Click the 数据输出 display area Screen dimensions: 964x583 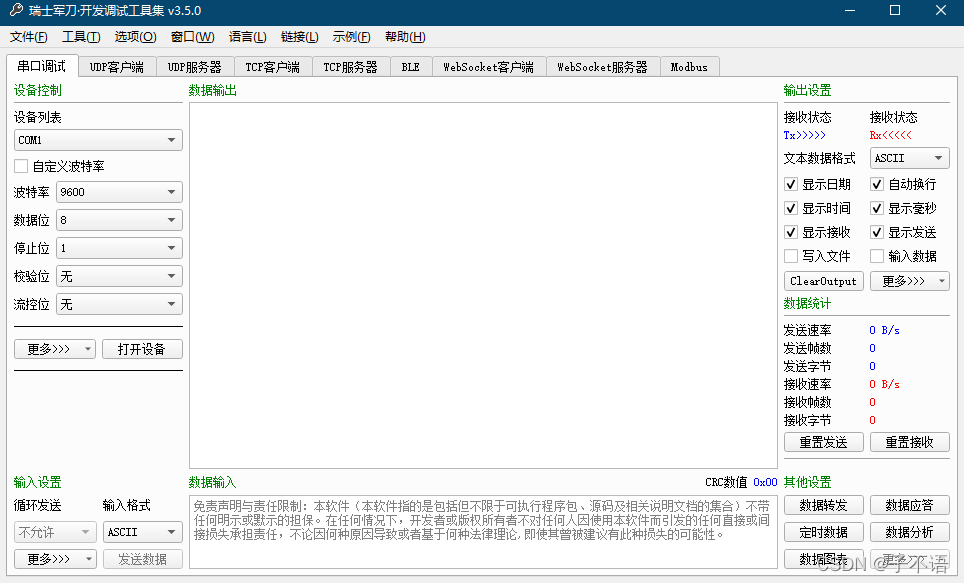click(x=483, y=285)
